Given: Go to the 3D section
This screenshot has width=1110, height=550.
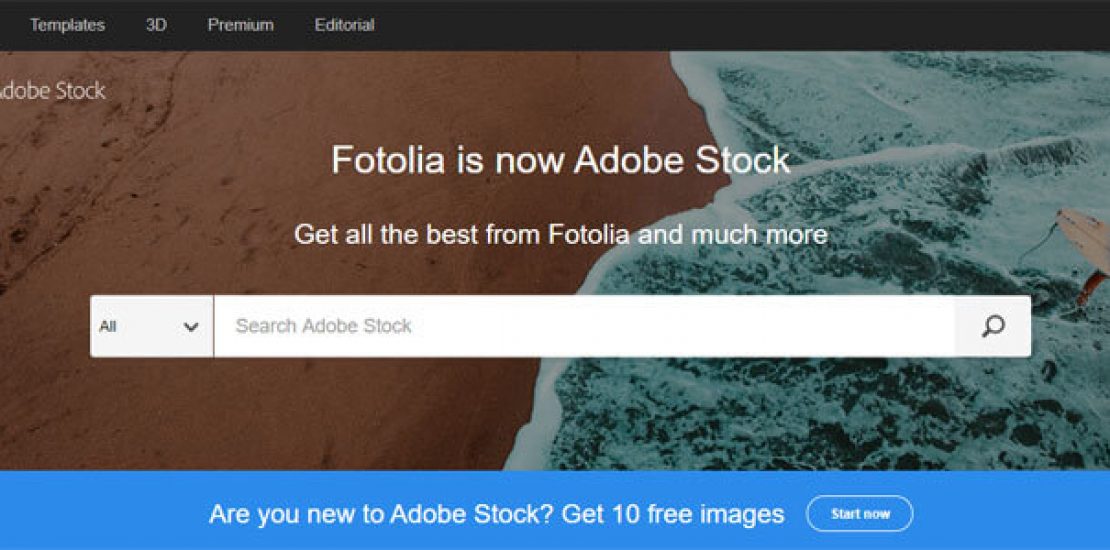Looking at the screenshot, I should (x=156, y=25).
